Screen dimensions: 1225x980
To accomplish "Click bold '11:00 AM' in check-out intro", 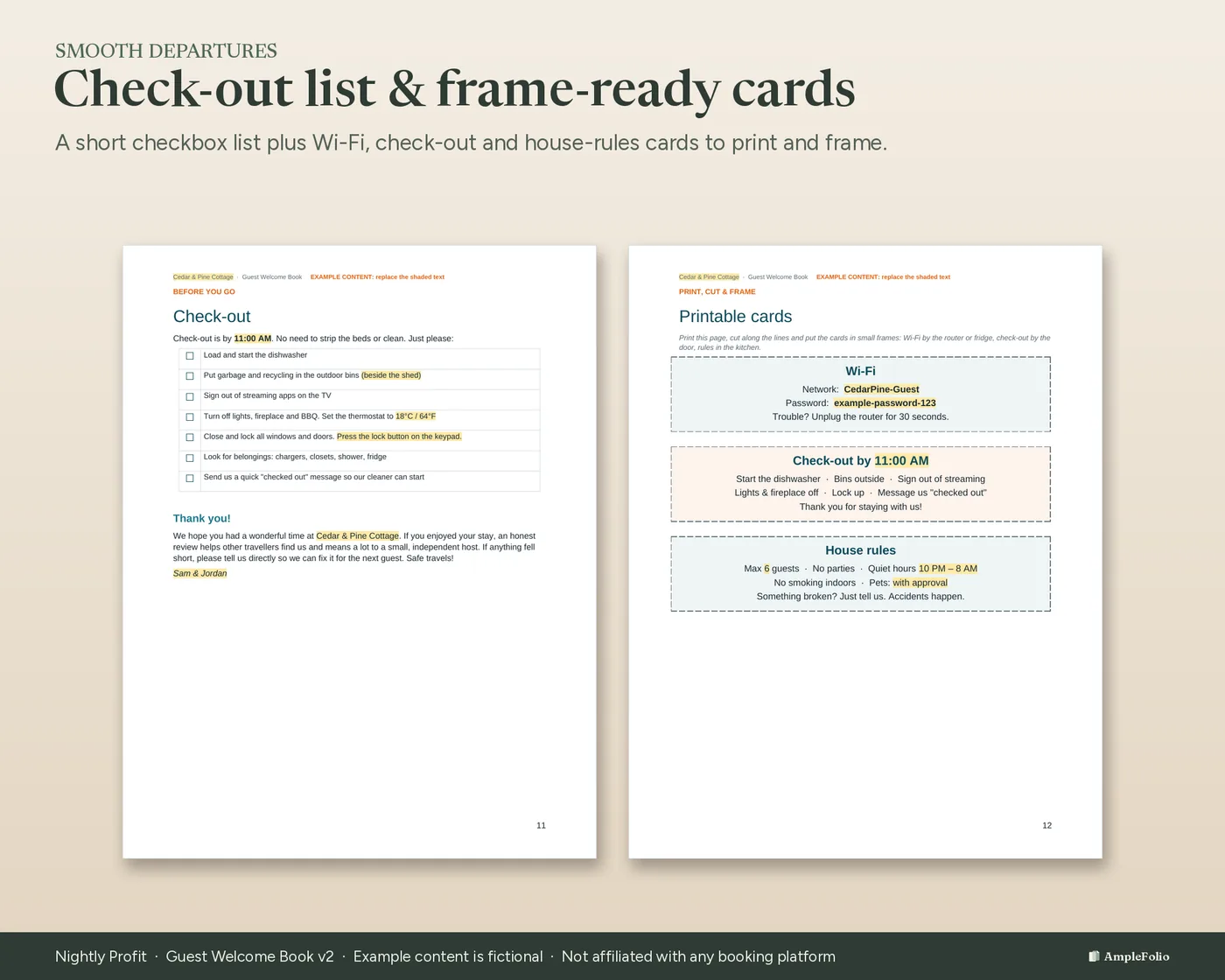I will click(x=253, y=339).
